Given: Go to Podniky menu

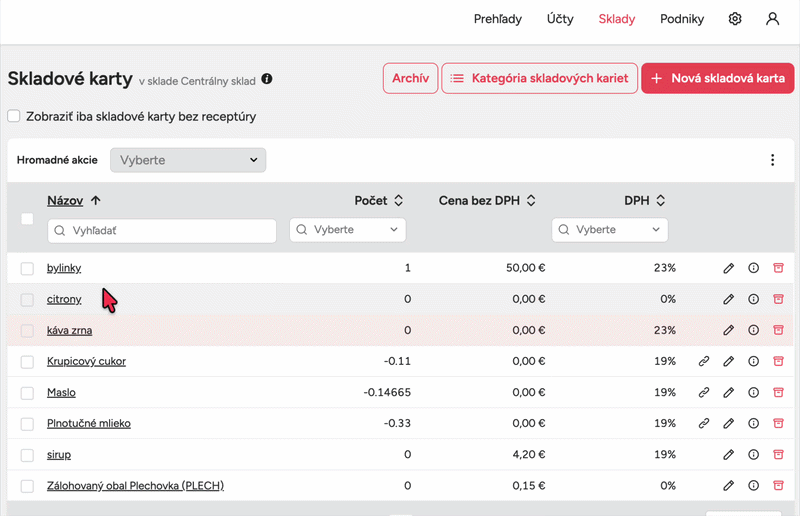Looking at the screenshot, I should pos(682,19).
